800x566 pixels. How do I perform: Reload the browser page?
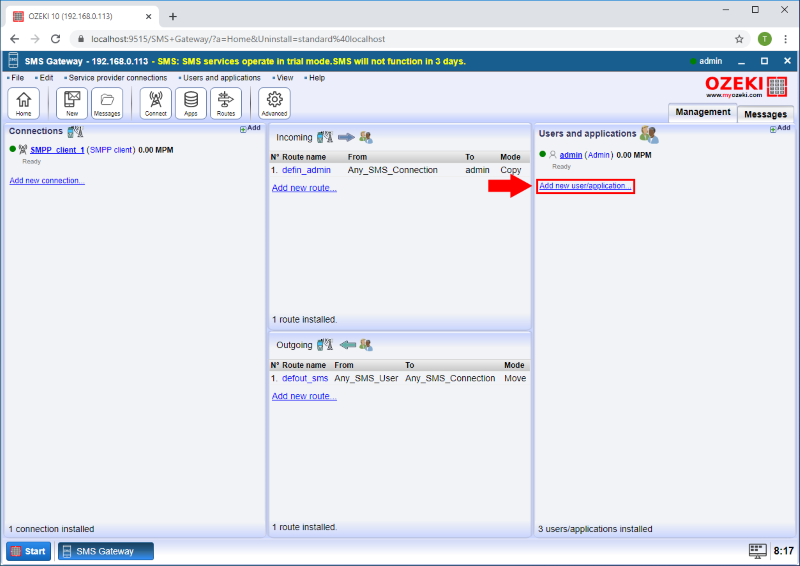[56, 39]
